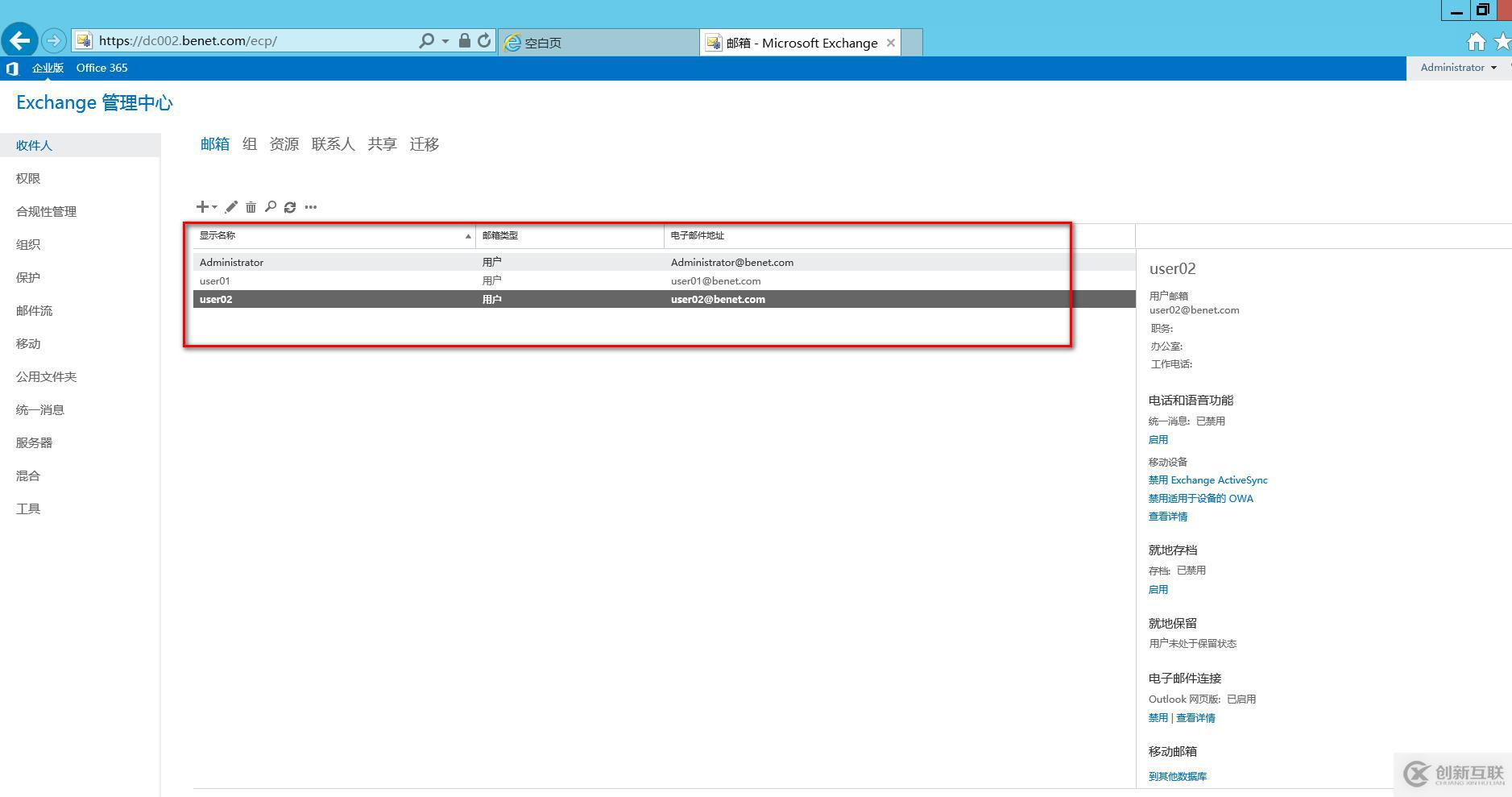Viewport: 1512px width, 797px height.
Task: Click the search magnifier in address bar
Action: [426, 40]
